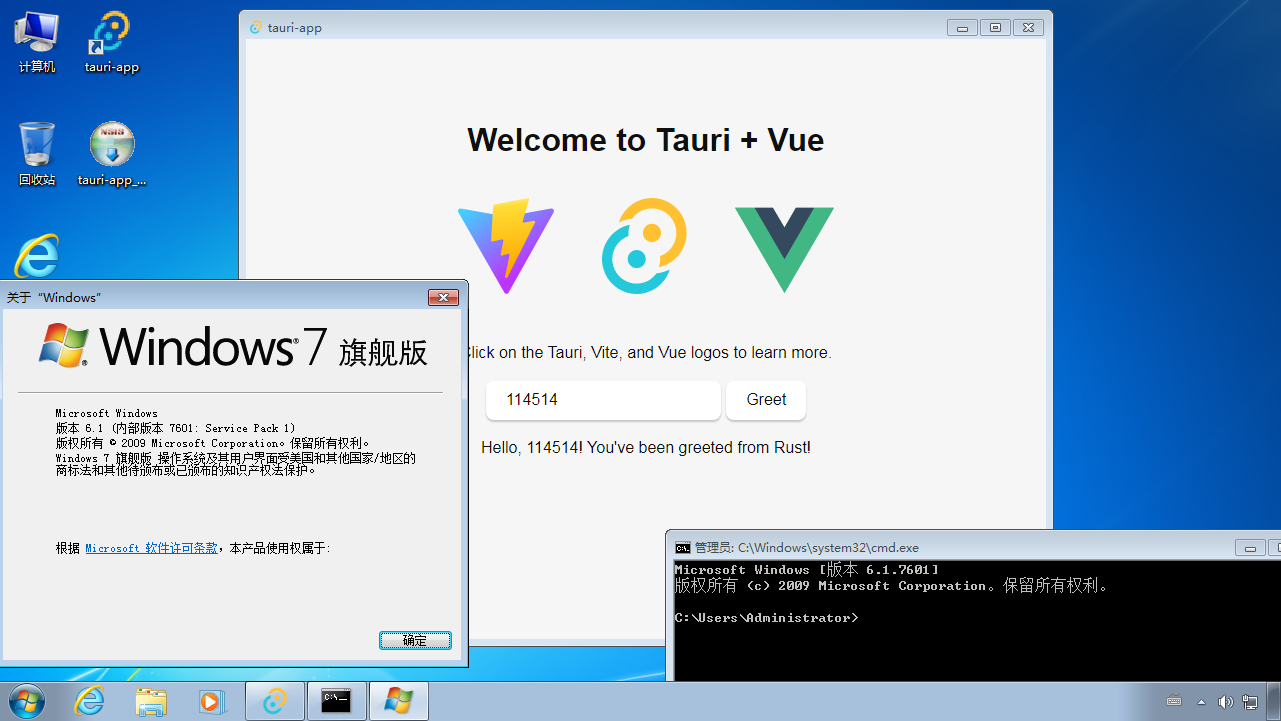This screenshot has width=1281, height=721.
Task: Select the 计算机 desktop icon
Action: point(37,42)
